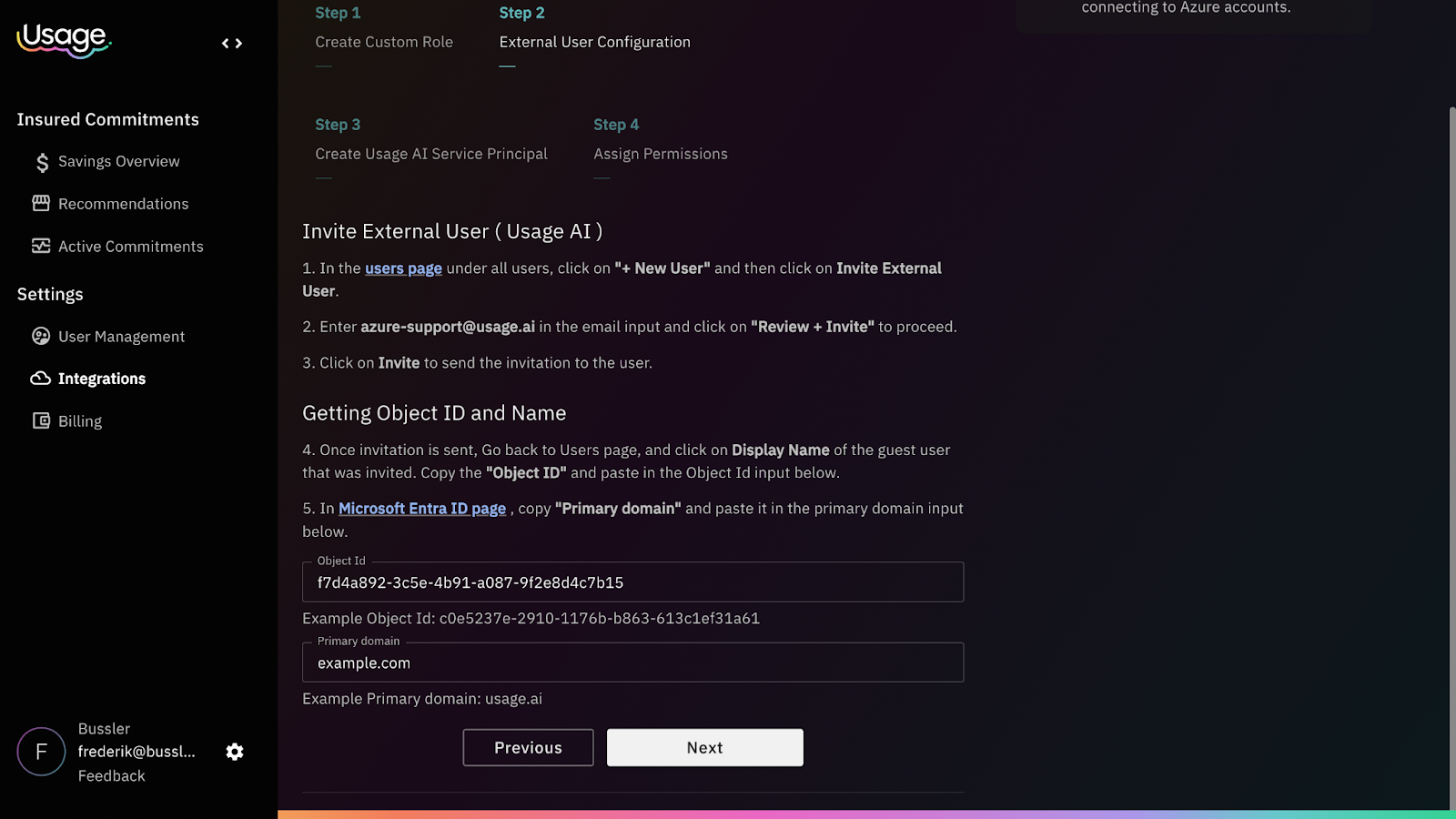This screenshot has height=819, width=1456.
Task: Open the users page link
Action: click(403, 268)
